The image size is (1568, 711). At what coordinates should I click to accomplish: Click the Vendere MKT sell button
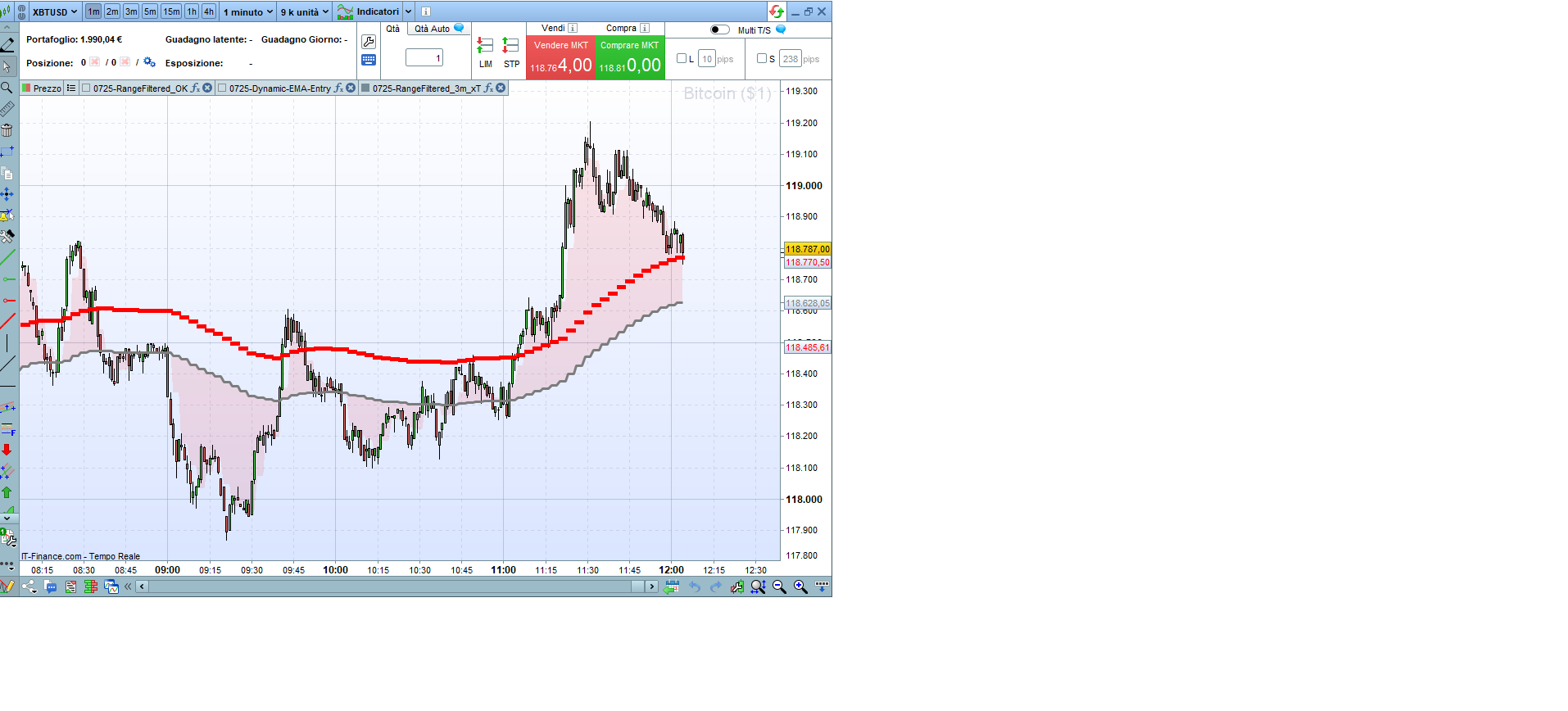pyautogui.click(x=561, y=57)
